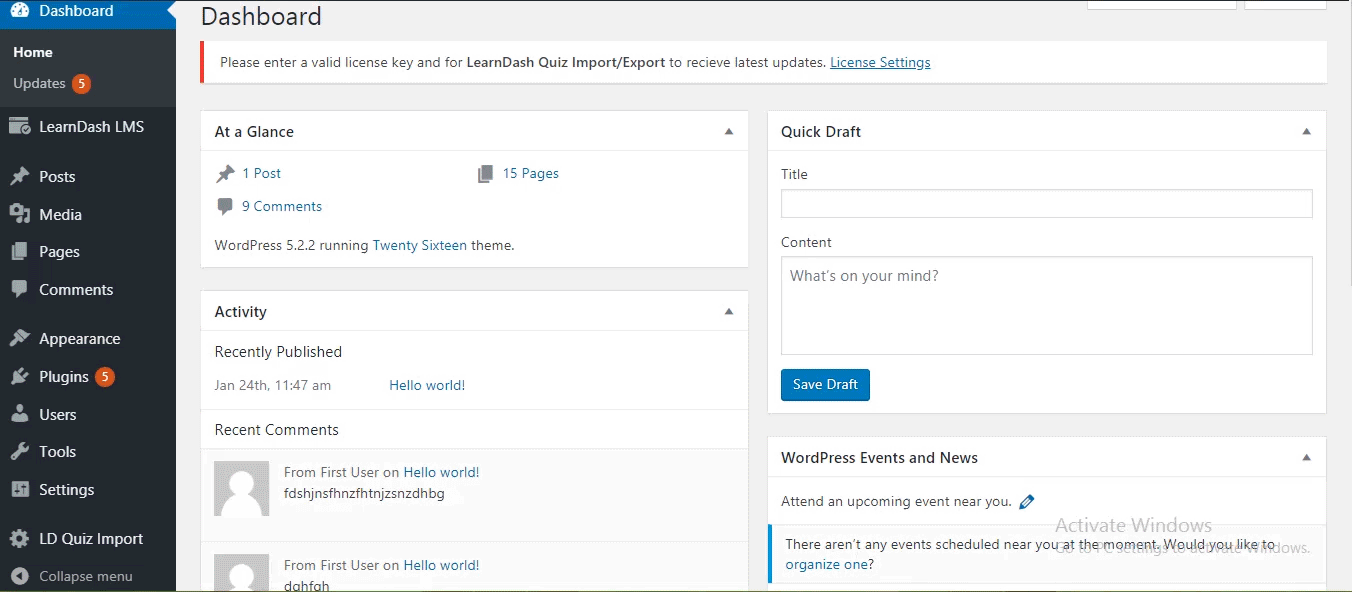The width and height of the screenshot is (1352, 592).
Task: Collapse WordPress Events and News panel
Action: coord(1306,458)
